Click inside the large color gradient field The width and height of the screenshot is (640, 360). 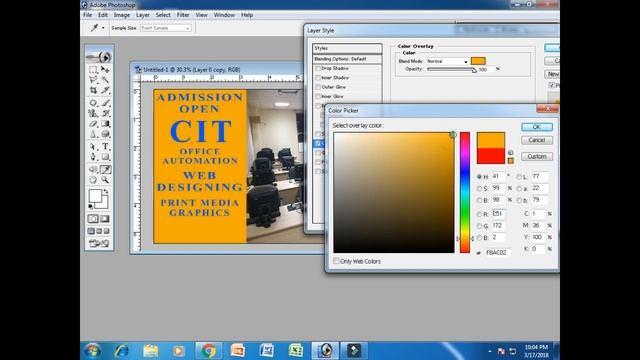(x=394, y=192)
